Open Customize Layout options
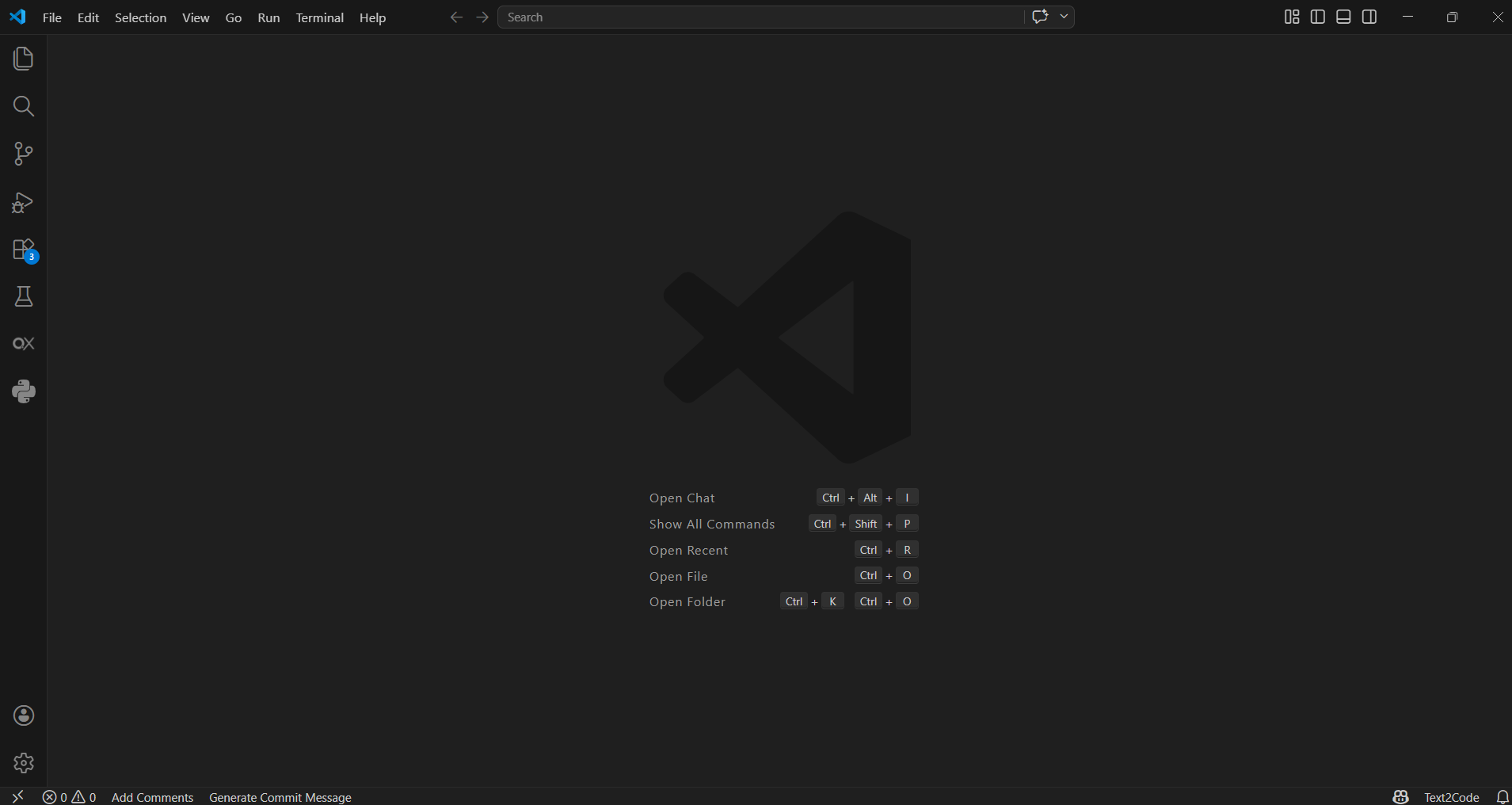The width and height of the screenshot is (1512, 805). (1292, 17)
